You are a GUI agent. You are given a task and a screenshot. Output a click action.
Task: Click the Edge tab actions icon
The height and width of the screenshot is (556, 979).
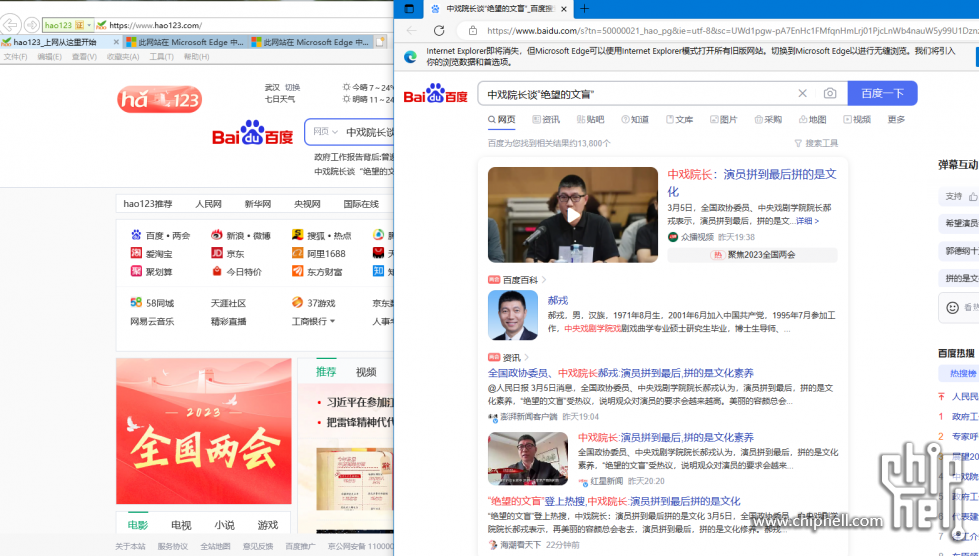pos(409,9)
